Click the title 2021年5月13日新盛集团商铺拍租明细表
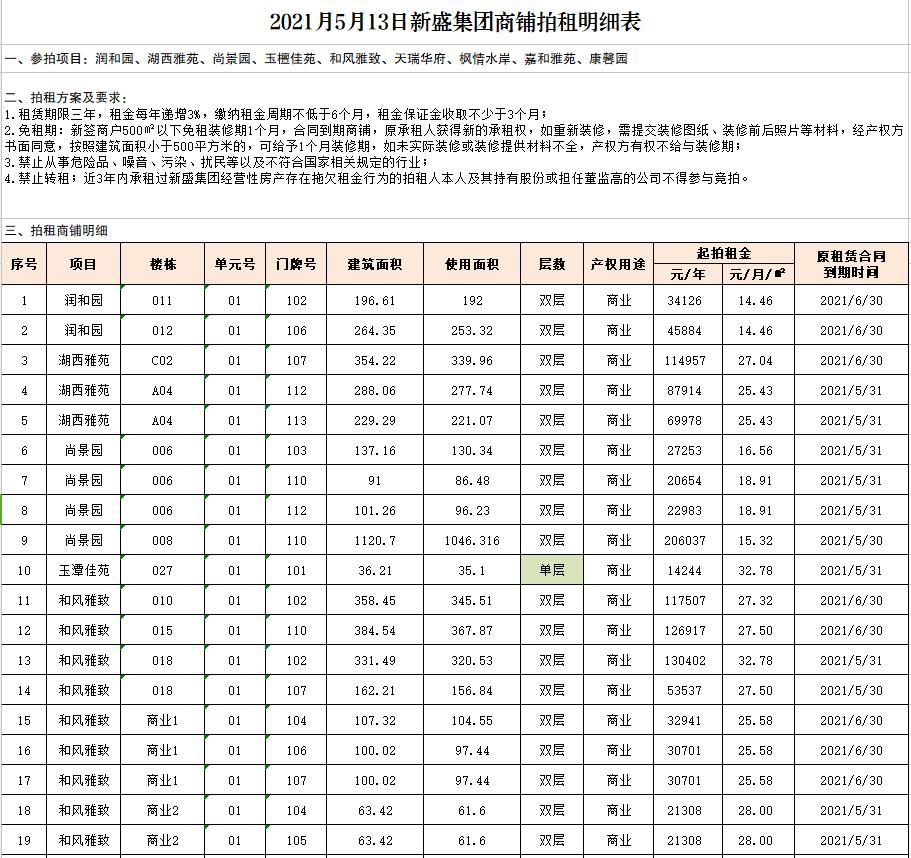This screenshot has width=911, height=858. [x=455, y=21]
